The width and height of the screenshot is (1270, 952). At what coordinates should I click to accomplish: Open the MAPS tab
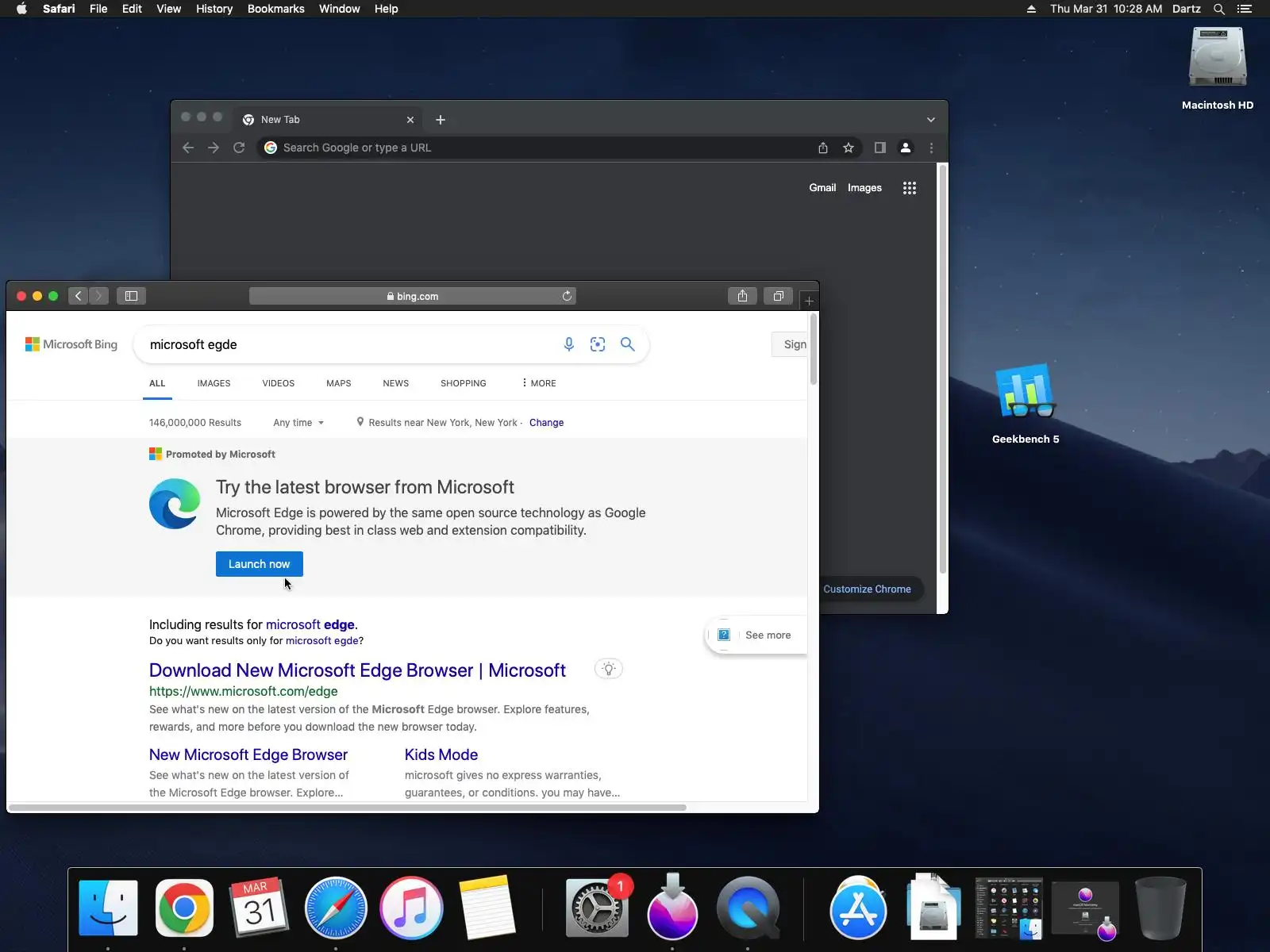point(339,383)
